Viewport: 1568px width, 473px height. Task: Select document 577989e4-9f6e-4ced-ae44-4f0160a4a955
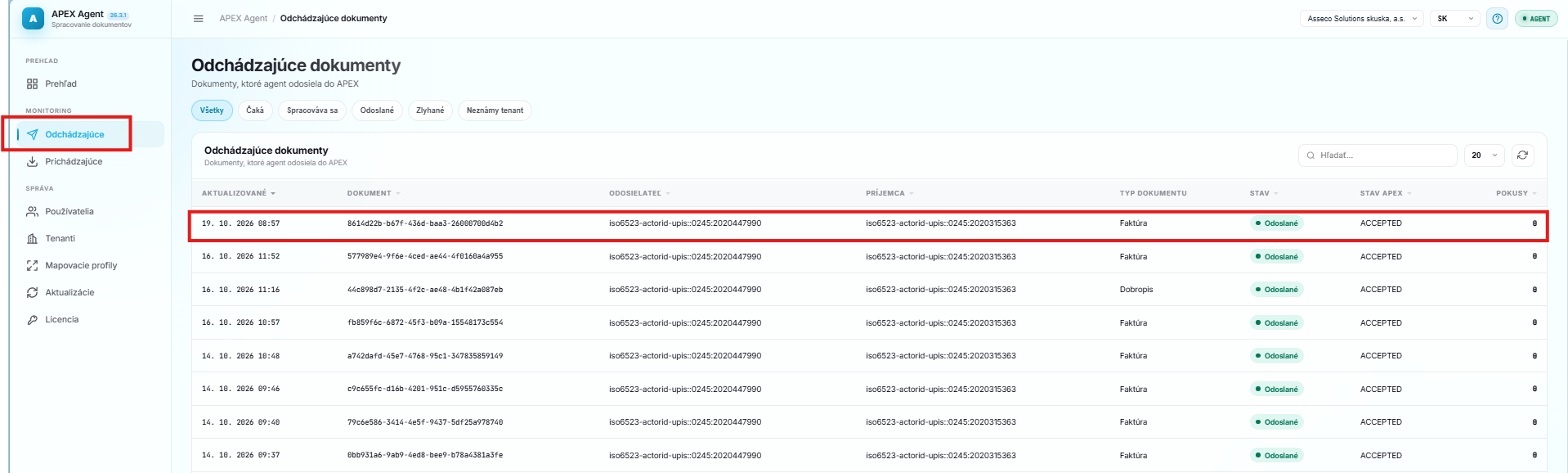point(425,257)
